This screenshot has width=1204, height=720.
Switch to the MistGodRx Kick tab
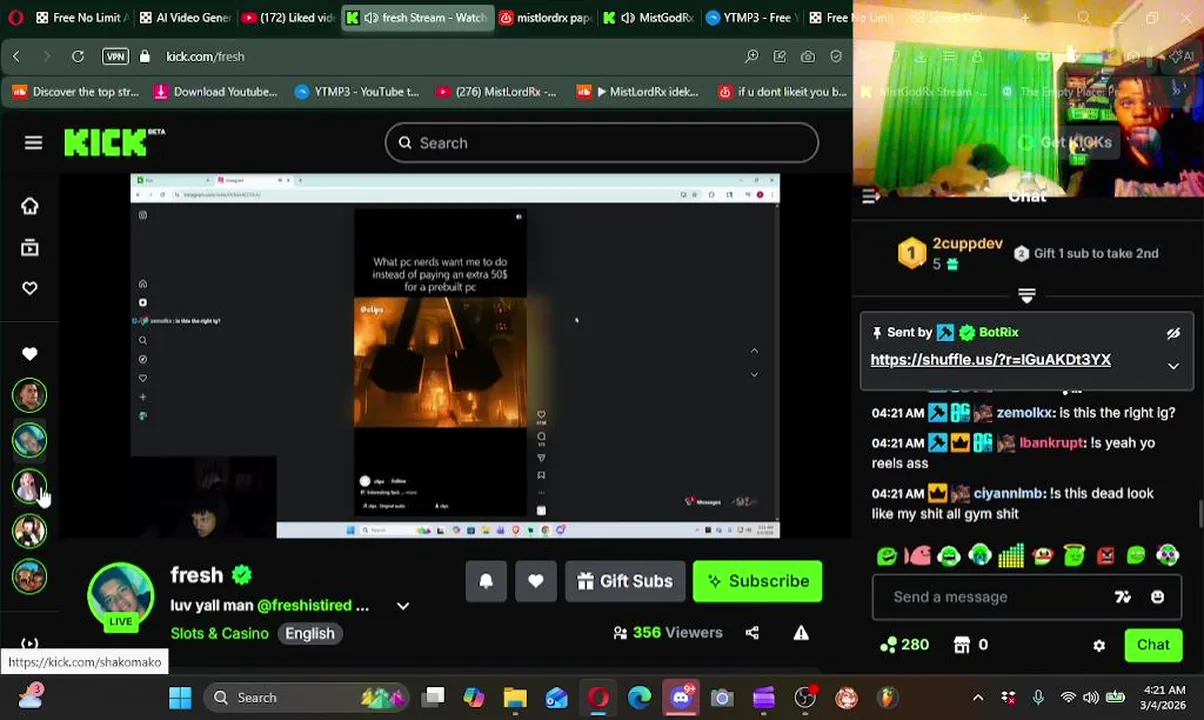tap(647, 17)
